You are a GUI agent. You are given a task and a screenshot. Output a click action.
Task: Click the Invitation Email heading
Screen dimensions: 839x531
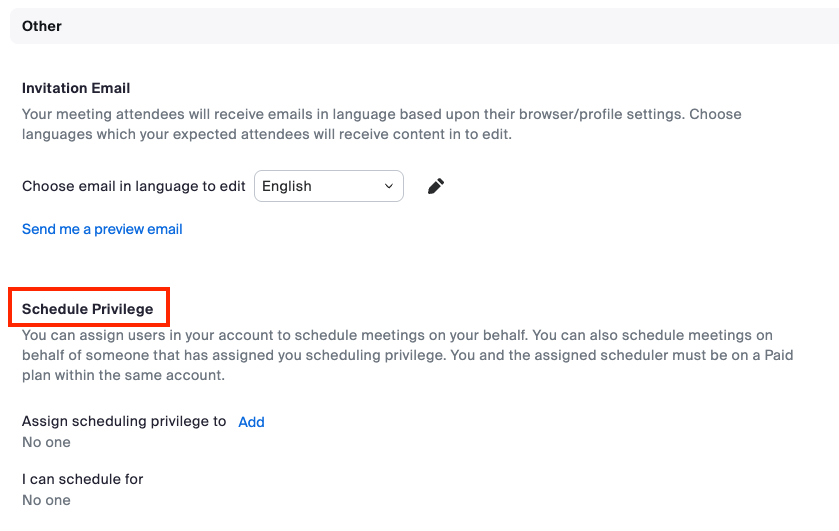tap(76, 88)
